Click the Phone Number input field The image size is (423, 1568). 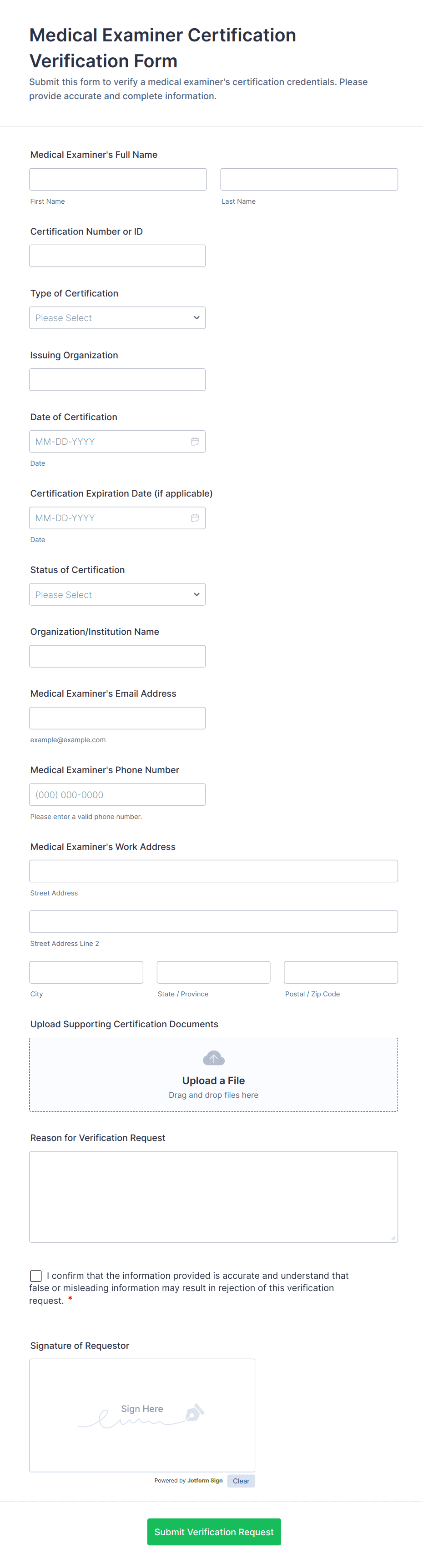point(117,795)
